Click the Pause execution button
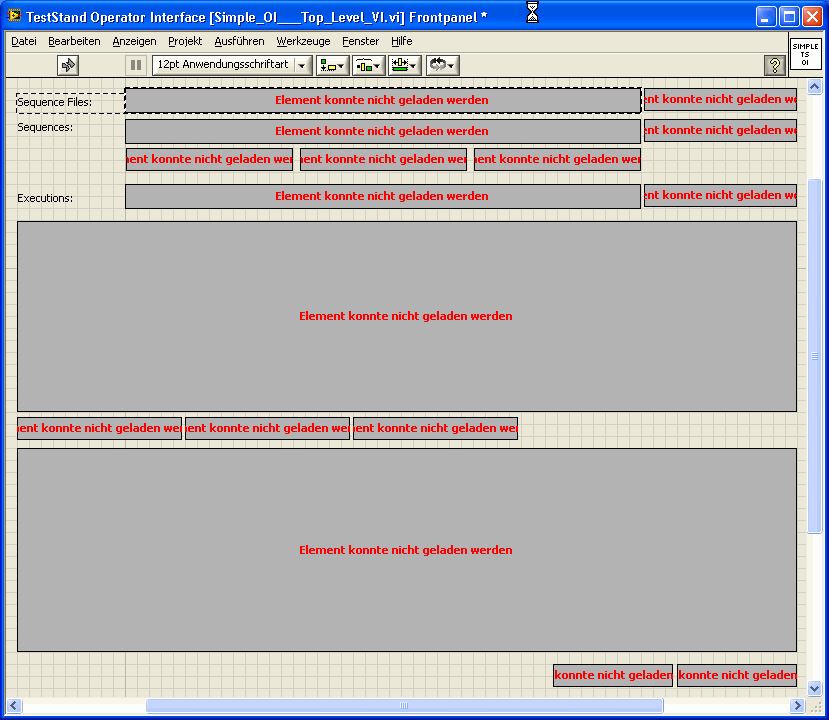This screenshot has width=829, height=720. click(136, 66)
